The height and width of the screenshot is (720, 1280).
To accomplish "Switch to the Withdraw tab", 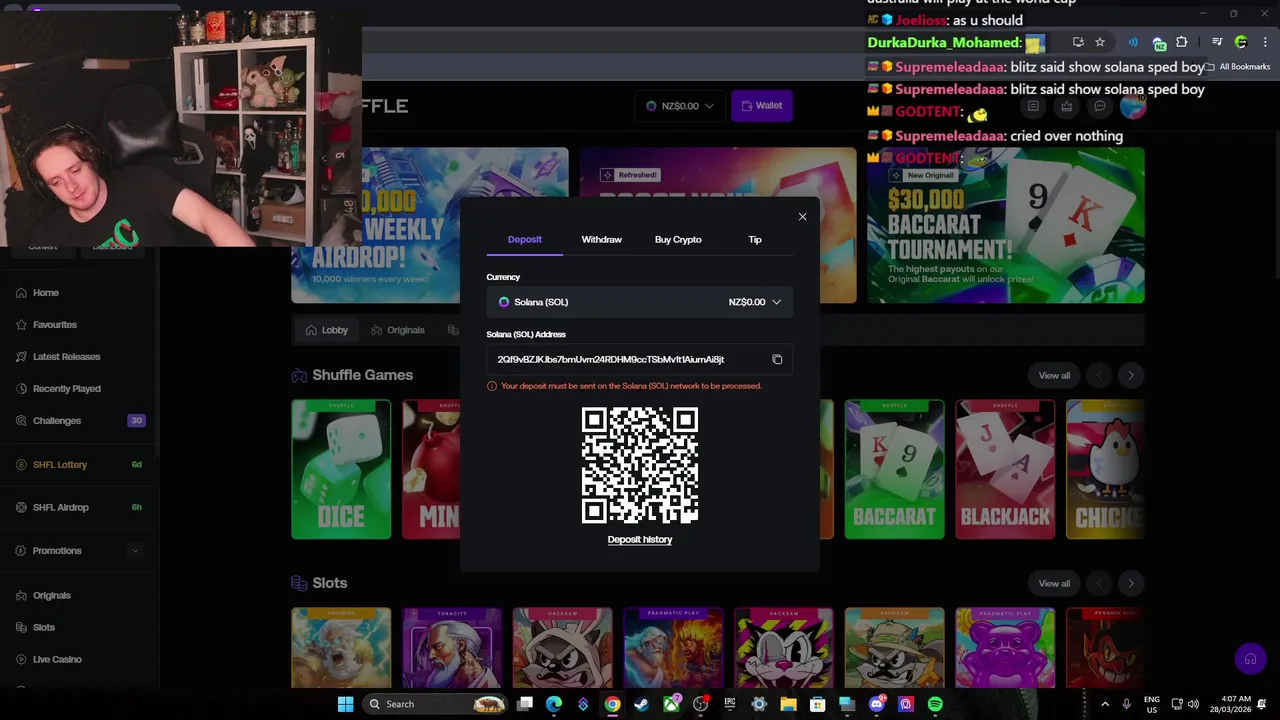I will (x=601, y=240).
